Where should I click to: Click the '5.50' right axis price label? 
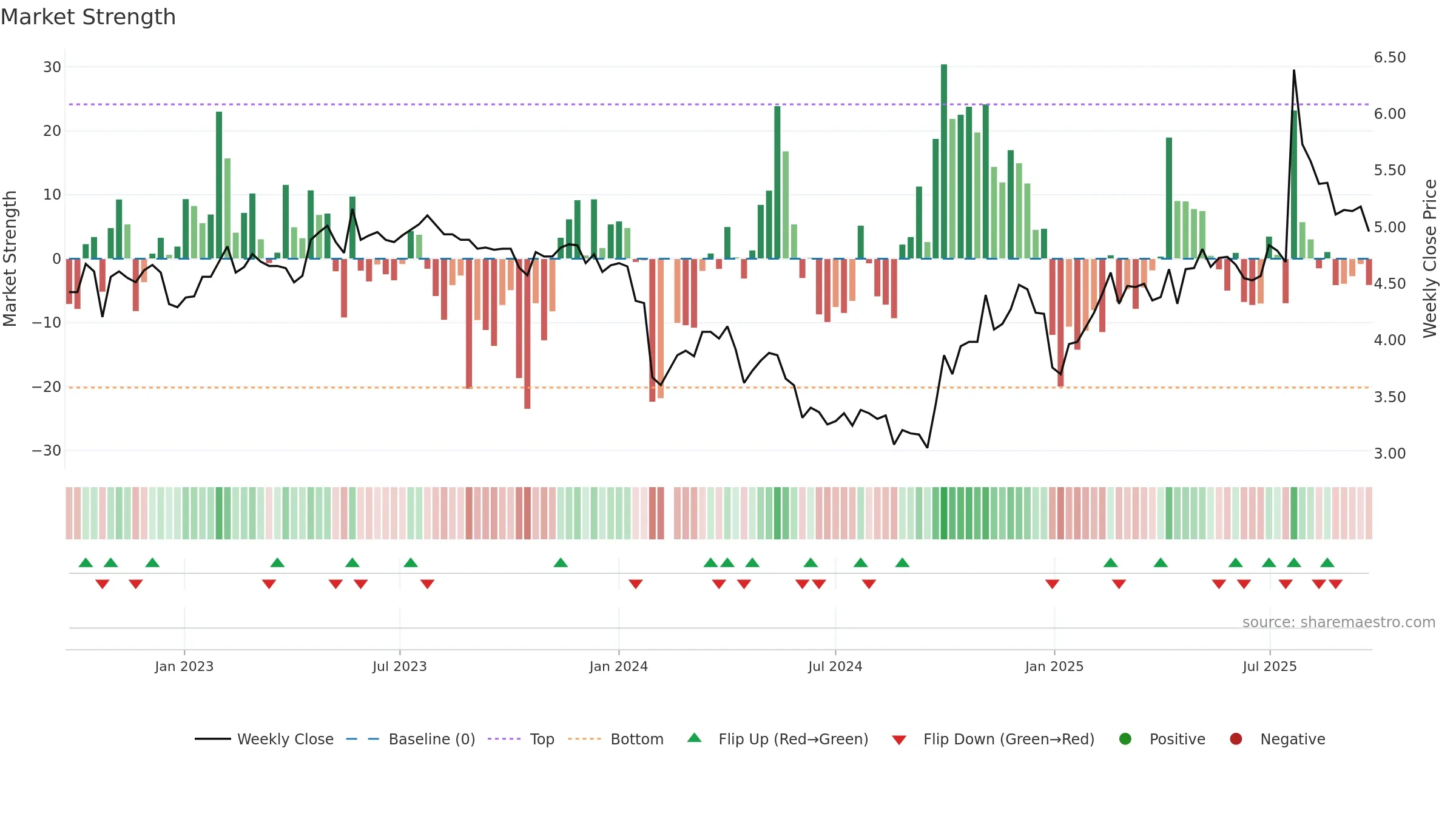tap(1390, 170)
